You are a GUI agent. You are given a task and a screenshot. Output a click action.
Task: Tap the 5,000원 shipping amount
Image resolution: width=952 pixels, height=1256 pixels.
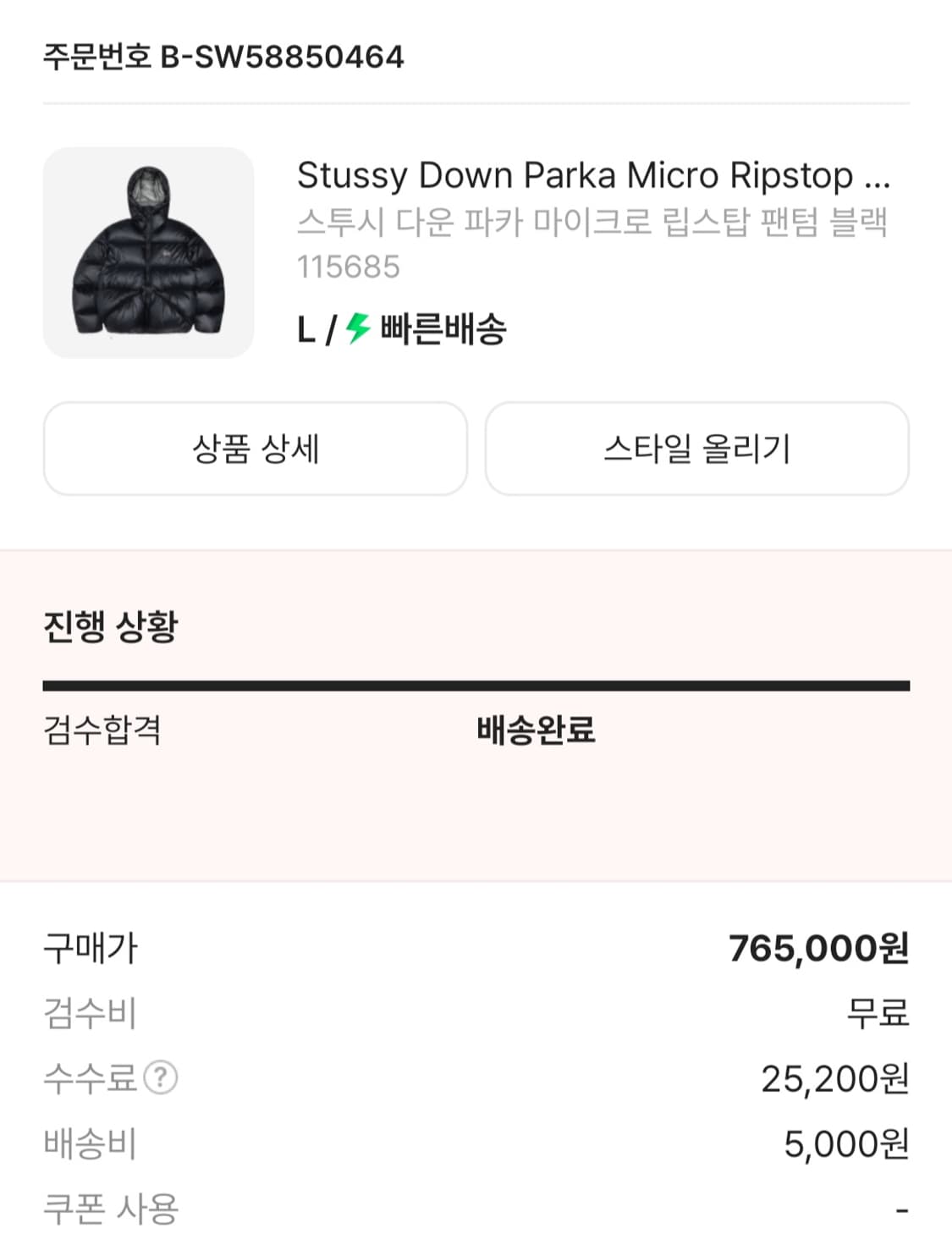point(845,1143)
